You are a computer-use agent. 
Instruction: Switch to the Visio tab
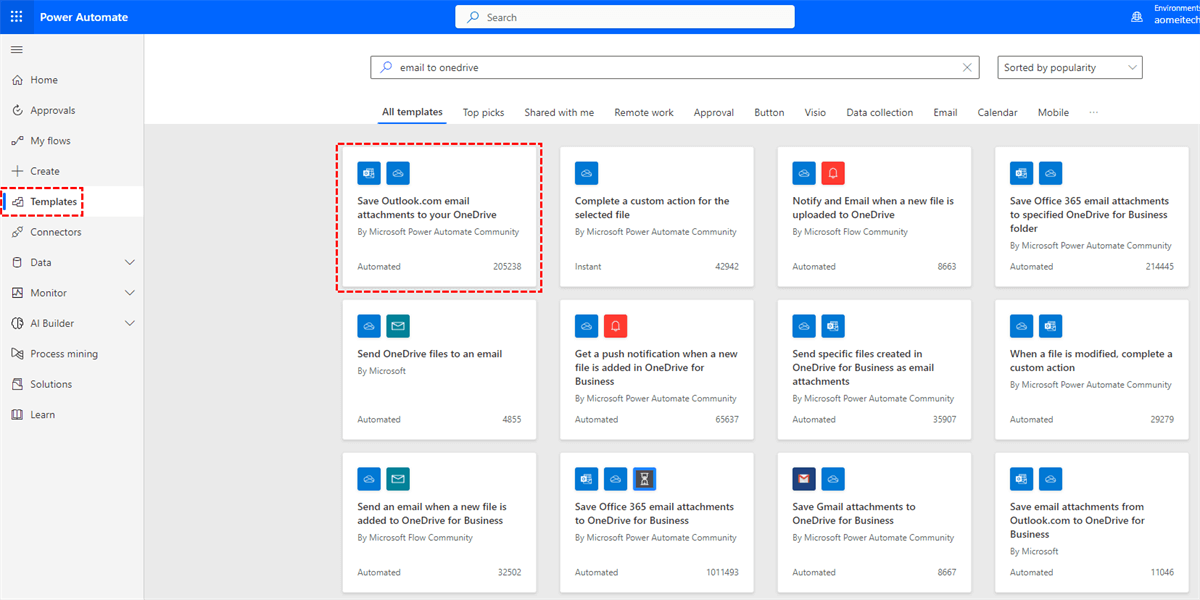[x=815, y=113]
